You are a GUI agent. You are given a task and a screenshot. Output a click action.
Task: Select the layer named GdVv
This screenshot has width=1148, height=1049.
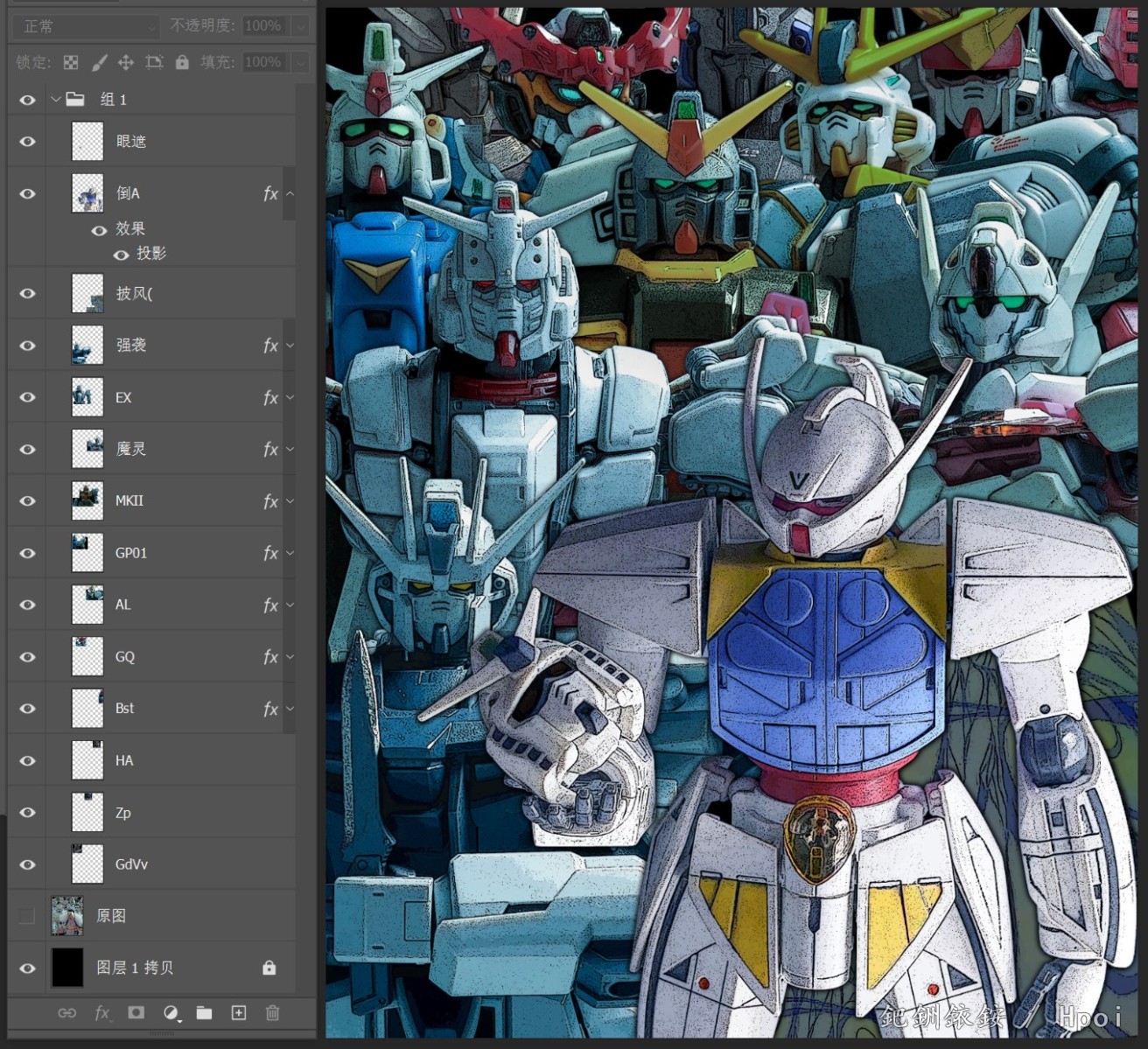(131, 864)
